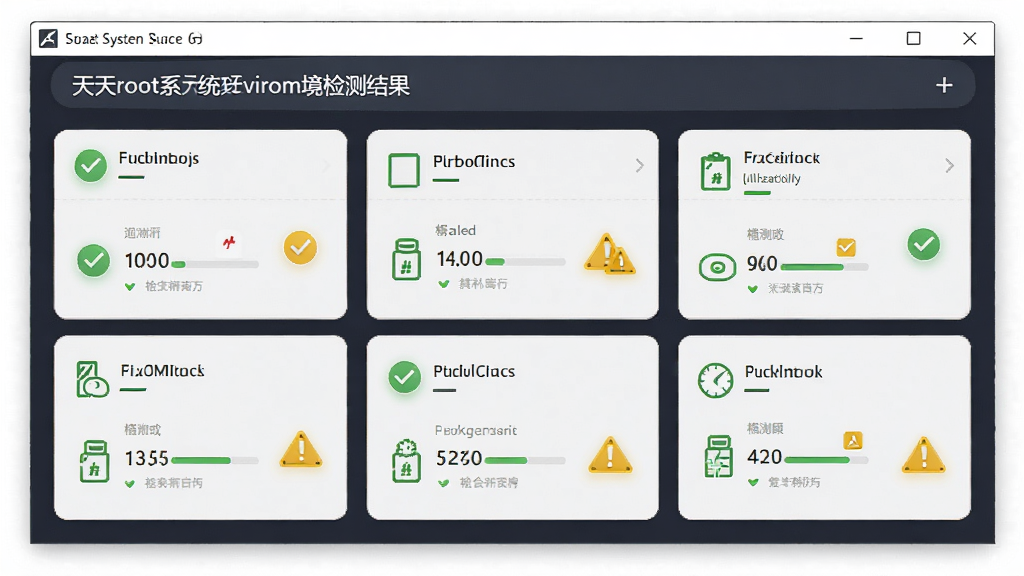Screen dimensions: 1024x576
Task: Click the Pucklnook card title
Action: click(784, 372)
